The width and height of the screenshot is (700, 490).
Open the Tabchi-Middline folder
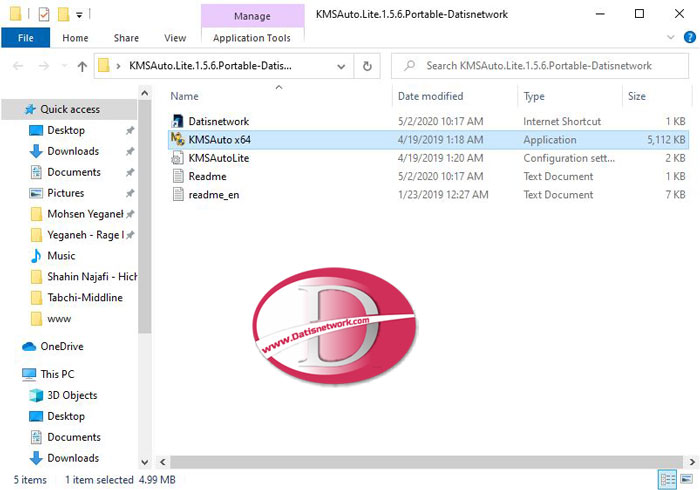point(85,298)
